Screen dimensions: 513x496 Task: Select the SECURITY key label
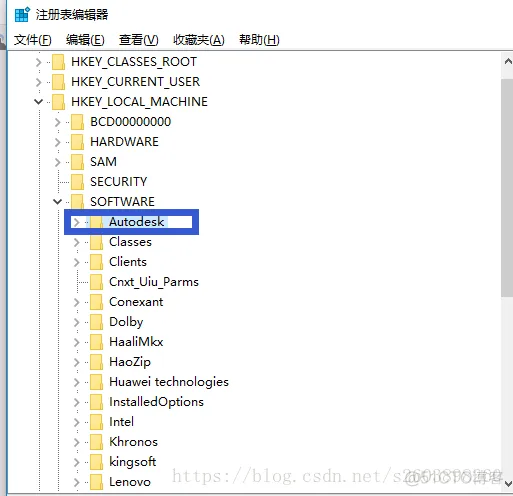(x=118, y=182)
